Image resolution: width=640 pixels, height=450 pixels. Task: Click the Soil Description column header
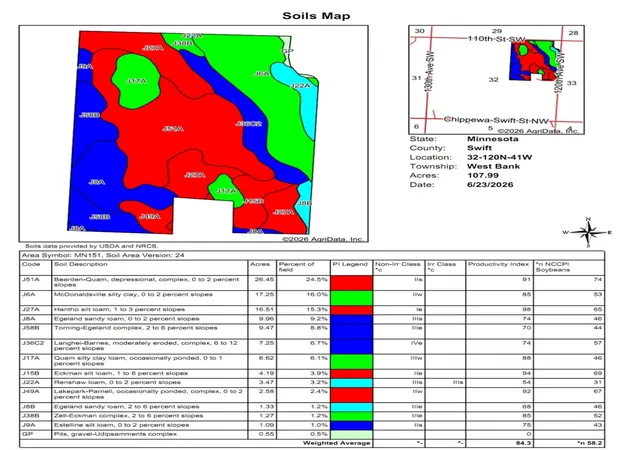tap(80, 264)
